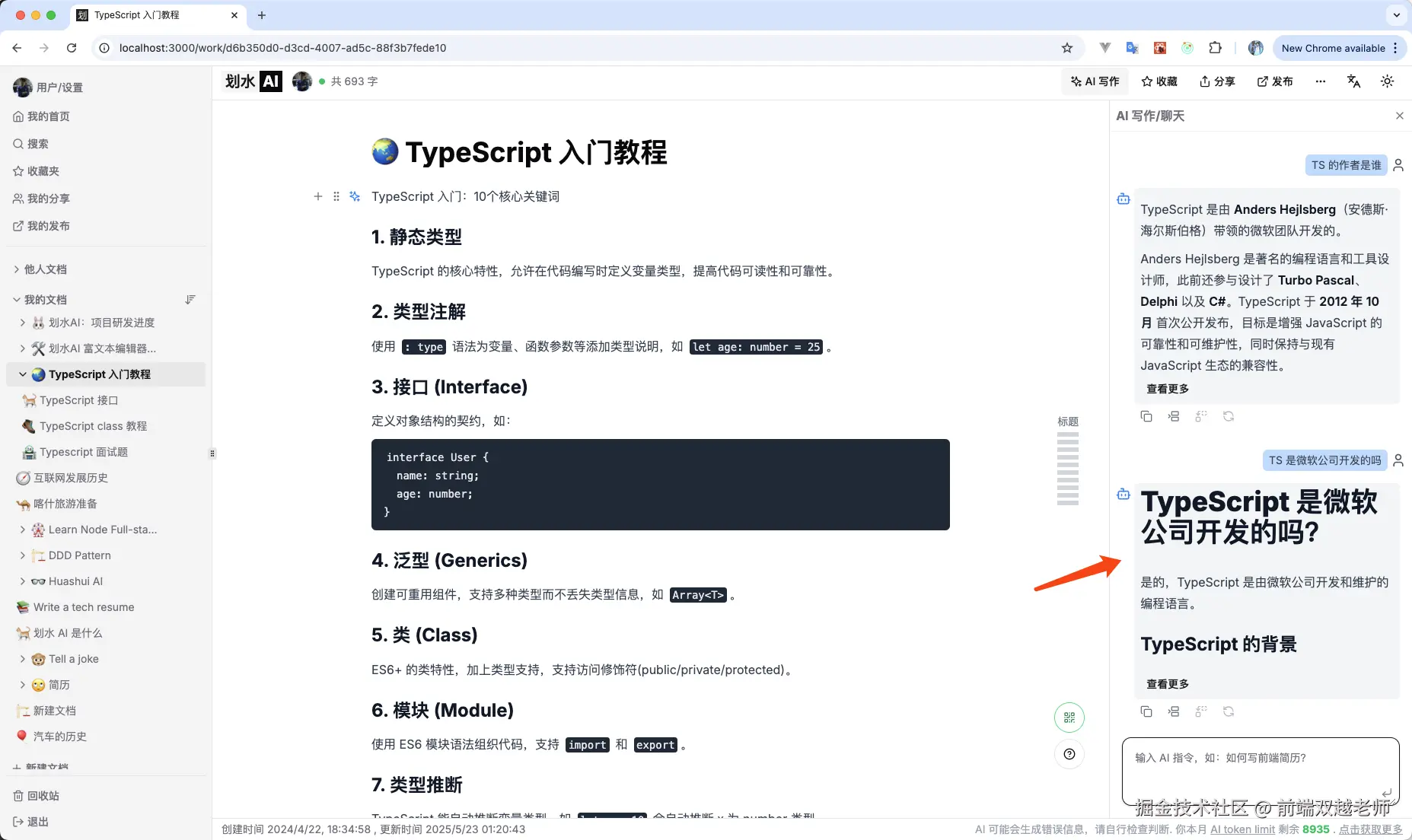Image resolution: width=1412 pixels, height=840 pixels.
Task: Open Typescript 面试题 document
Action: pyautogui.click(x=84, y=452)
